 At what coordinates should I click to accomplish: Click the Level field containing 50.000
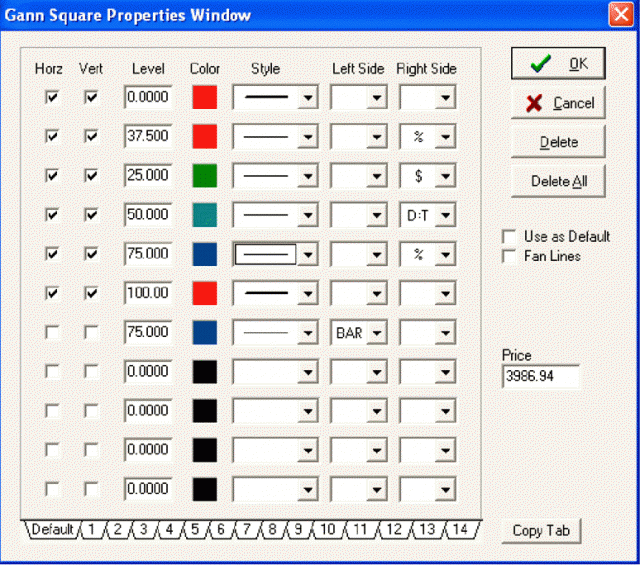148,214
